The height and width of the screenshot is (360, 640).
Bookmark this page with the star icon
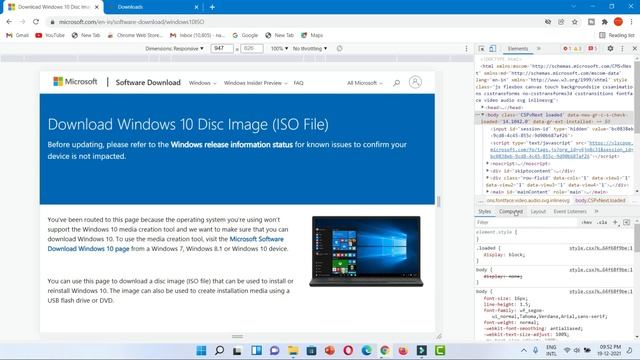pos(575,22)
